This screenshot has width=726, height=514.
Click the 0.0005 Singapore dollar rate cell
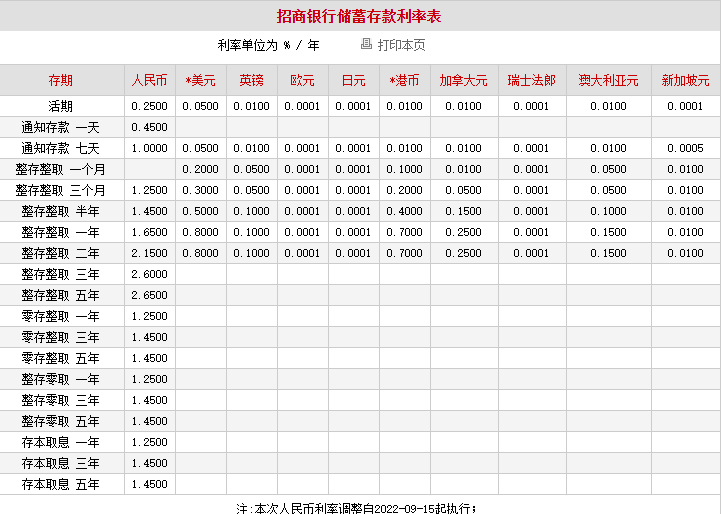[x=685, y=148]
